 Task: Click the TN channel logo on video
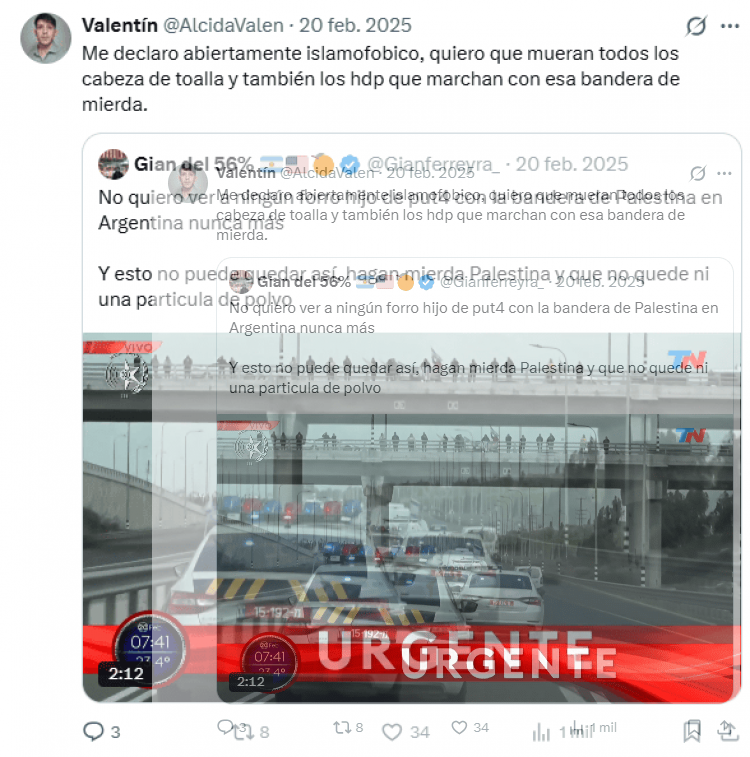coord(687,359)
